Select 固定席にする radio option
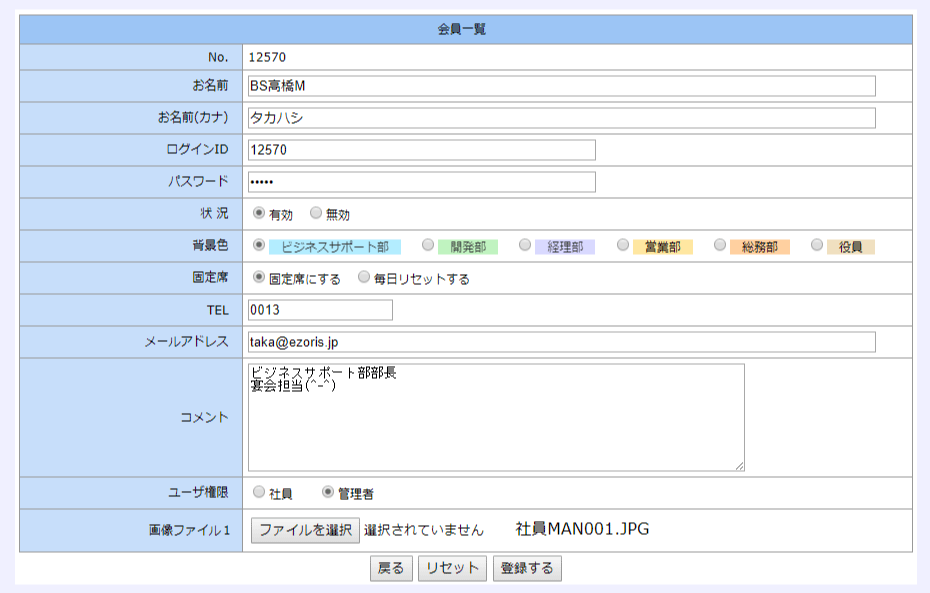930x593 pixels. [x=259, y=277]
